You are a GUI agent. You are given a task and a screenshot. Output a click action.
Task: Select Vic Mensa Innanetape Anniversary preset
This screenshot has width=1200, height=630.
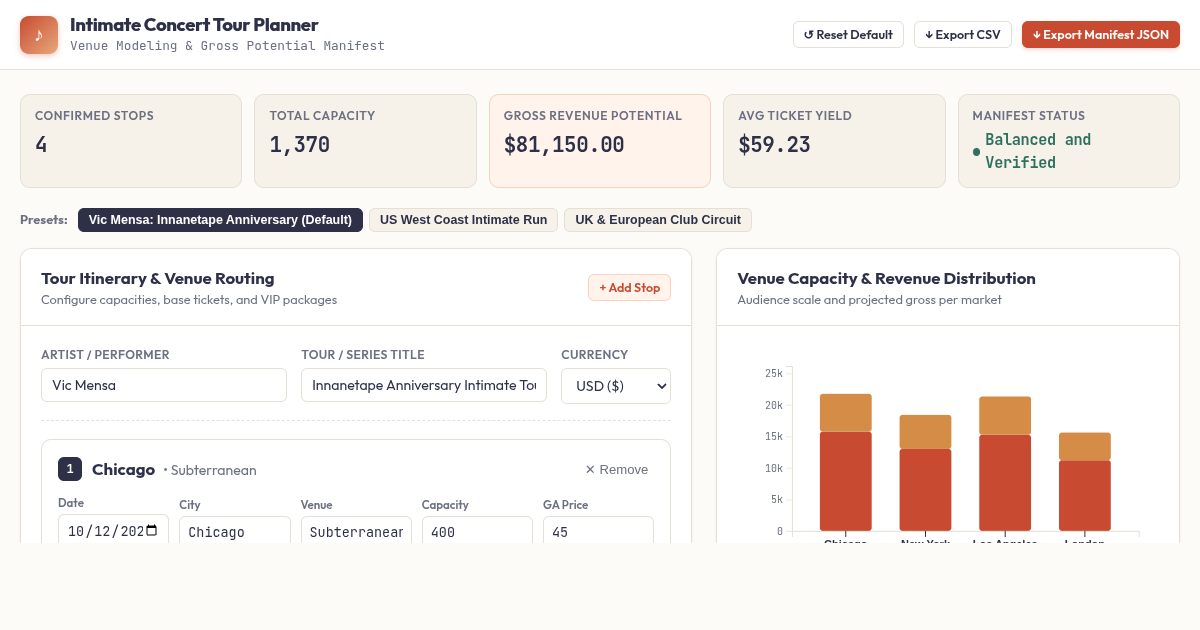pos(220,220)
